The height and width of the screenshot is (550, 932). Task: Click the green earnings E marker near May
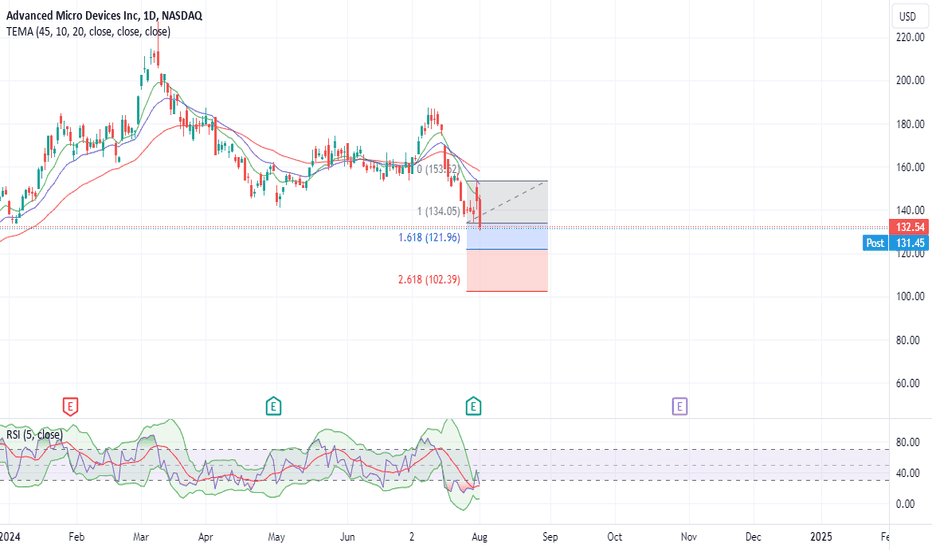273,407
